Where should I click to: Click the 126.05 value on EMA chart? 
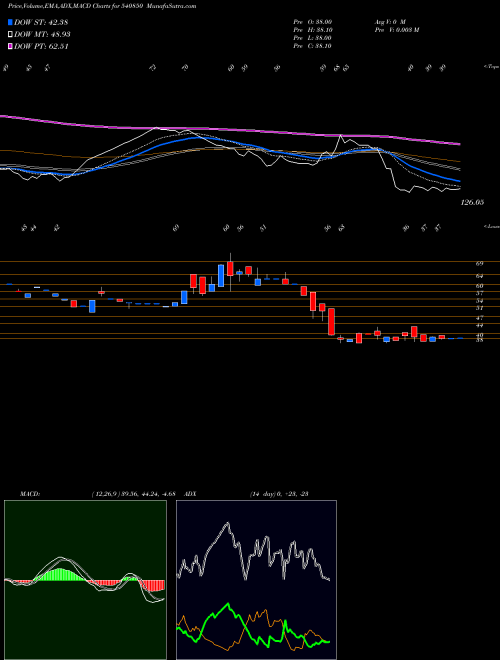[x=473, y=202]
